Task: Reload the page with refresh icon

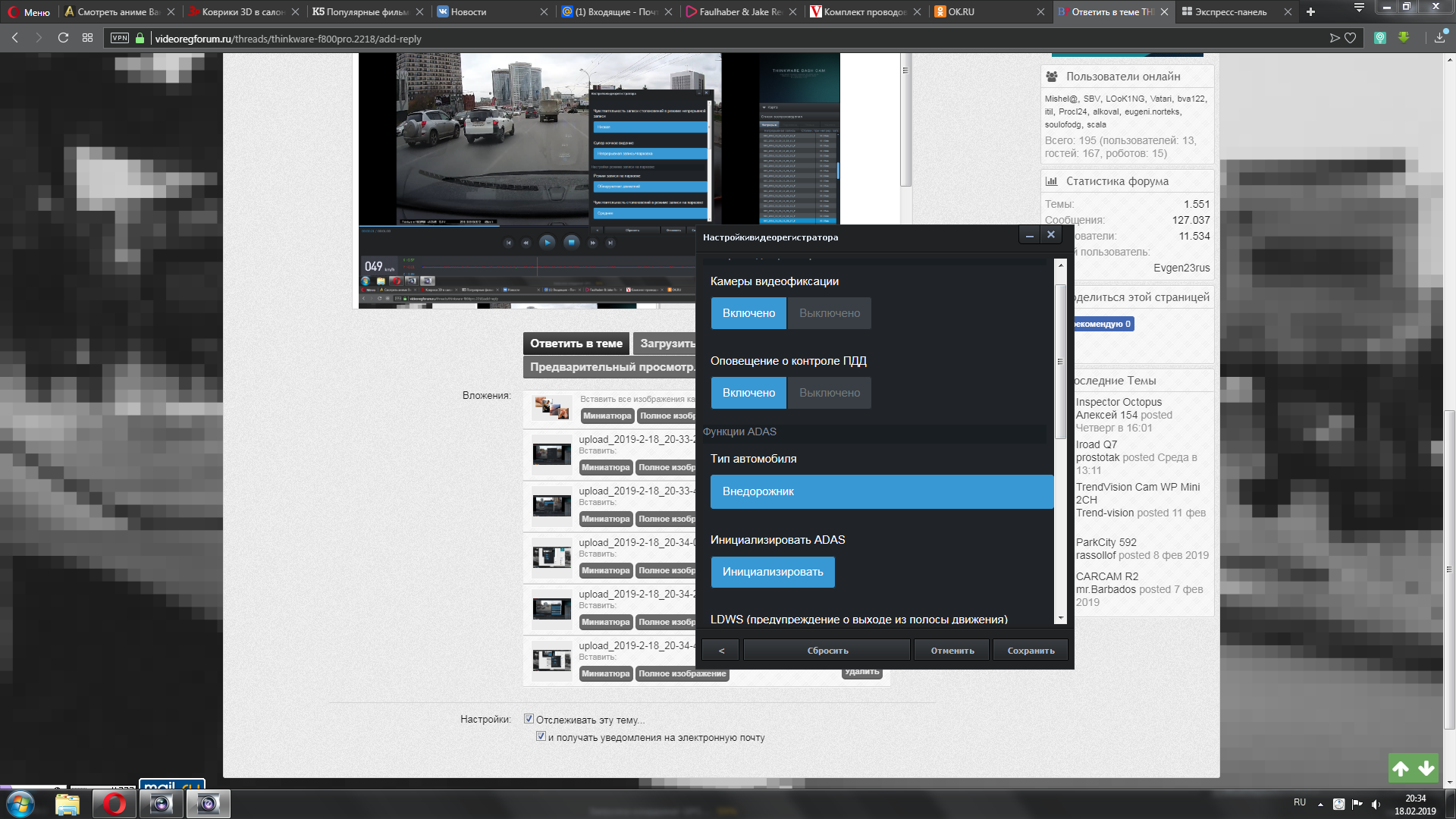Action: [x=63, y=38]
